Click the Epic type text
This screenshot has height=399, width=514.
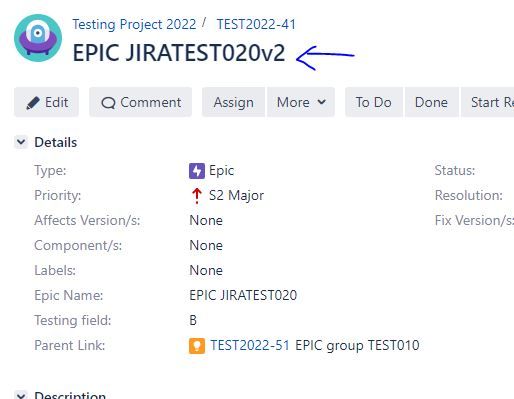click(221, 171)
